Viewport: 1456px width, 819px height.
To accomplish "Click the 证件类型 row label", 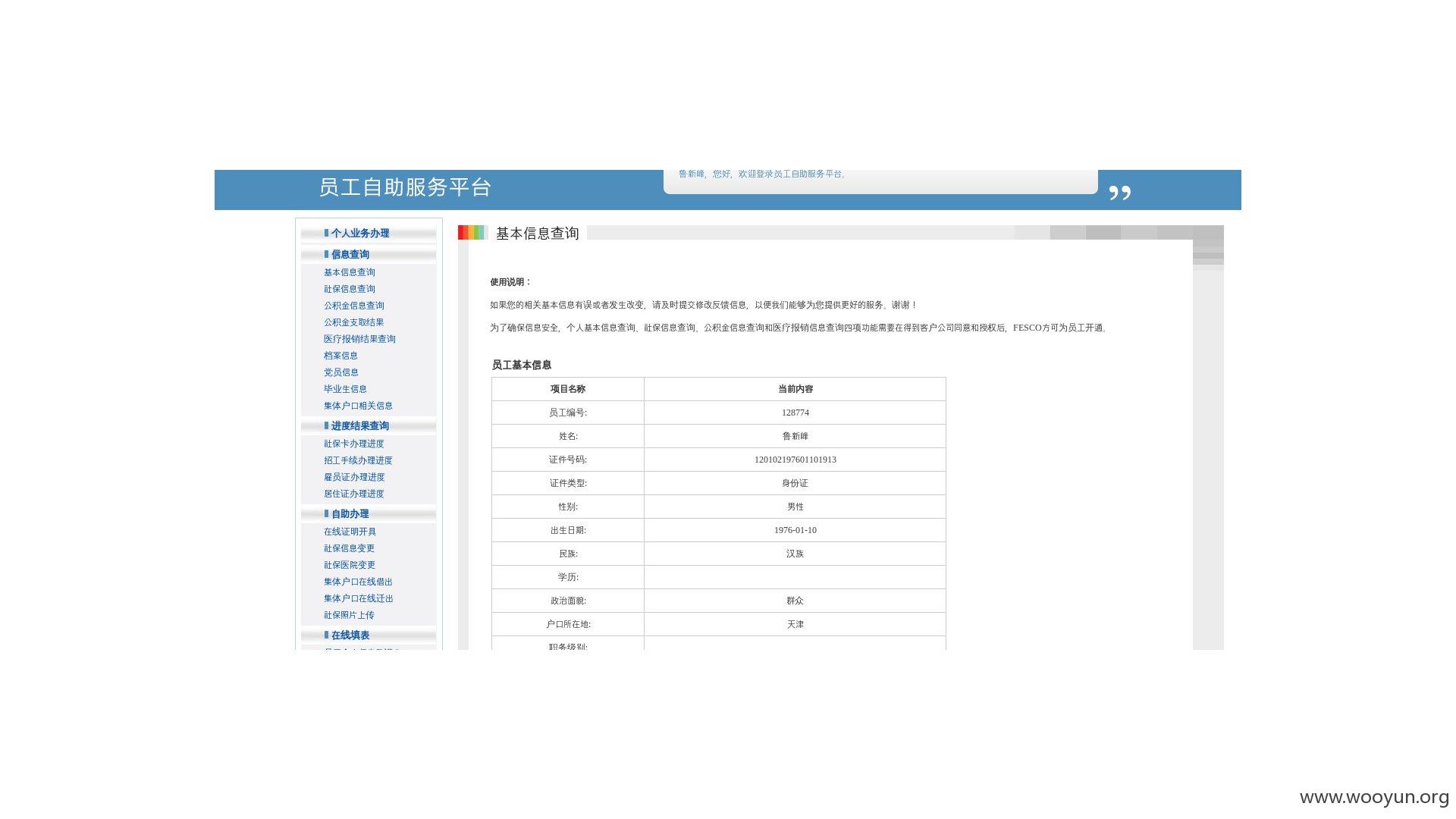I will (568, 483).
